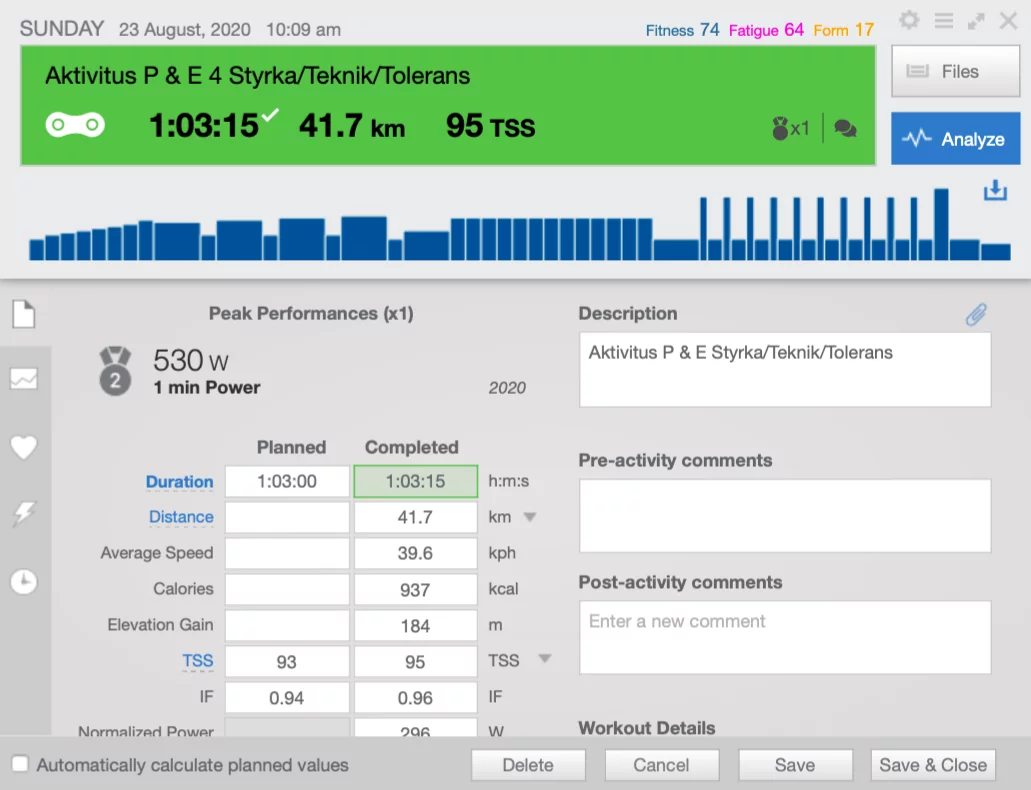The height and width of the screenshot is (790, 1031).
Task: Click the workout title Aktivitus P & E 4
Action: click(257, 76)
